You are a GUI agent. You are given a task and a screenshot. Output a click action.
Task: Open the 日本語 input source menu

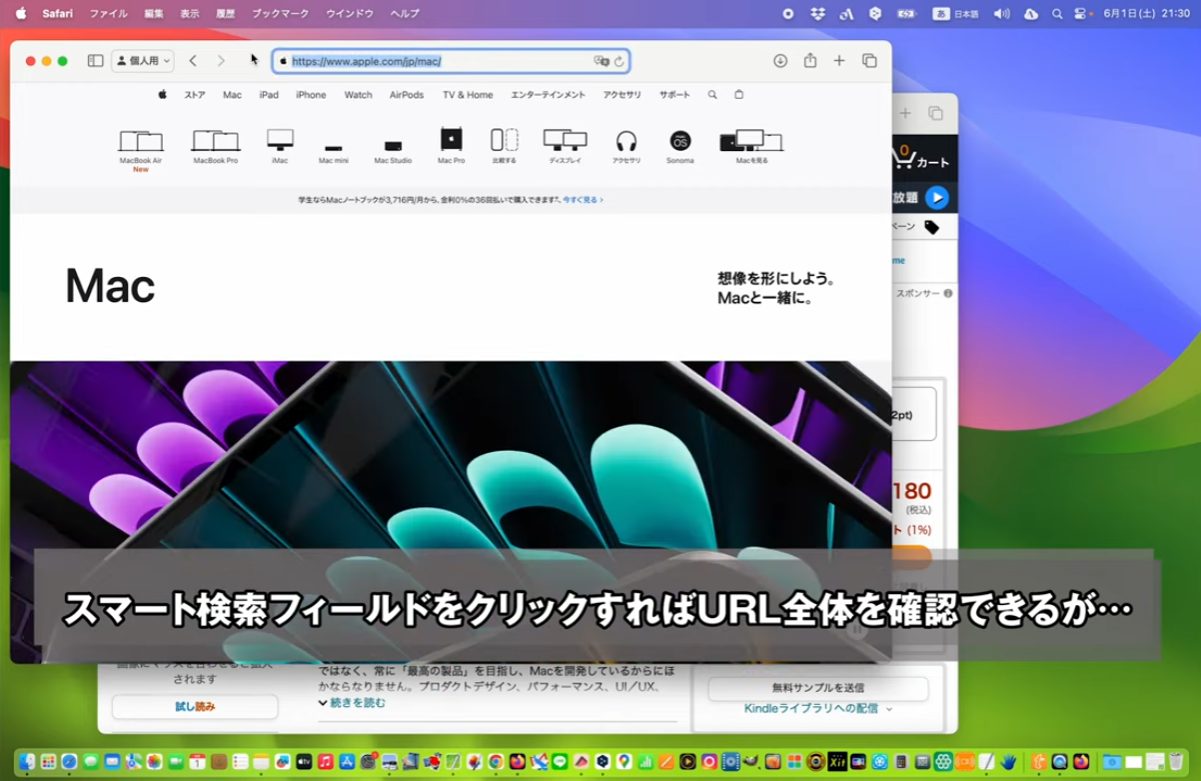coord(955,14)
